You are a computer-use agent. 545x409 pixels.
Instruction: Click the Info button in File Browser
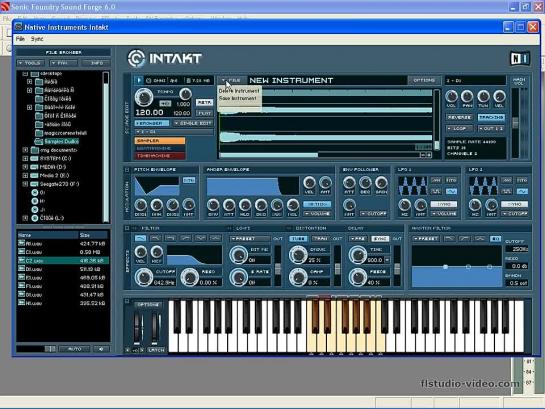(x=96, y=63)
